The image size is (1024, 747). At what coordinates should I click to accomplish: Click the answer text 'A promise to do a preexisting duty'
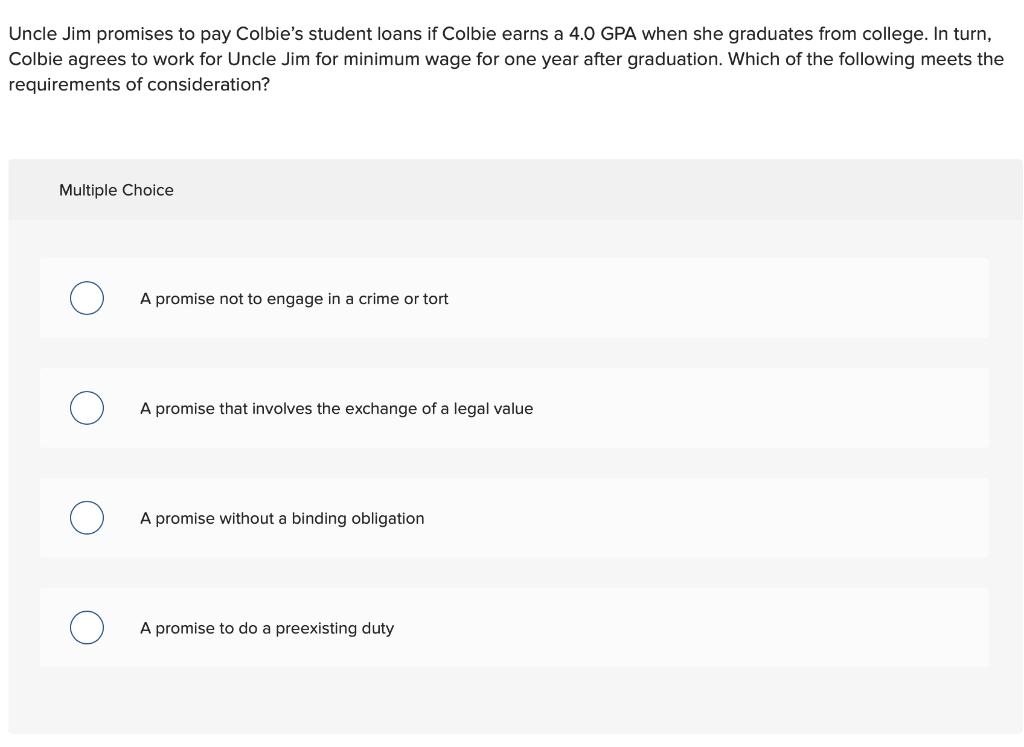pos(267,629)
